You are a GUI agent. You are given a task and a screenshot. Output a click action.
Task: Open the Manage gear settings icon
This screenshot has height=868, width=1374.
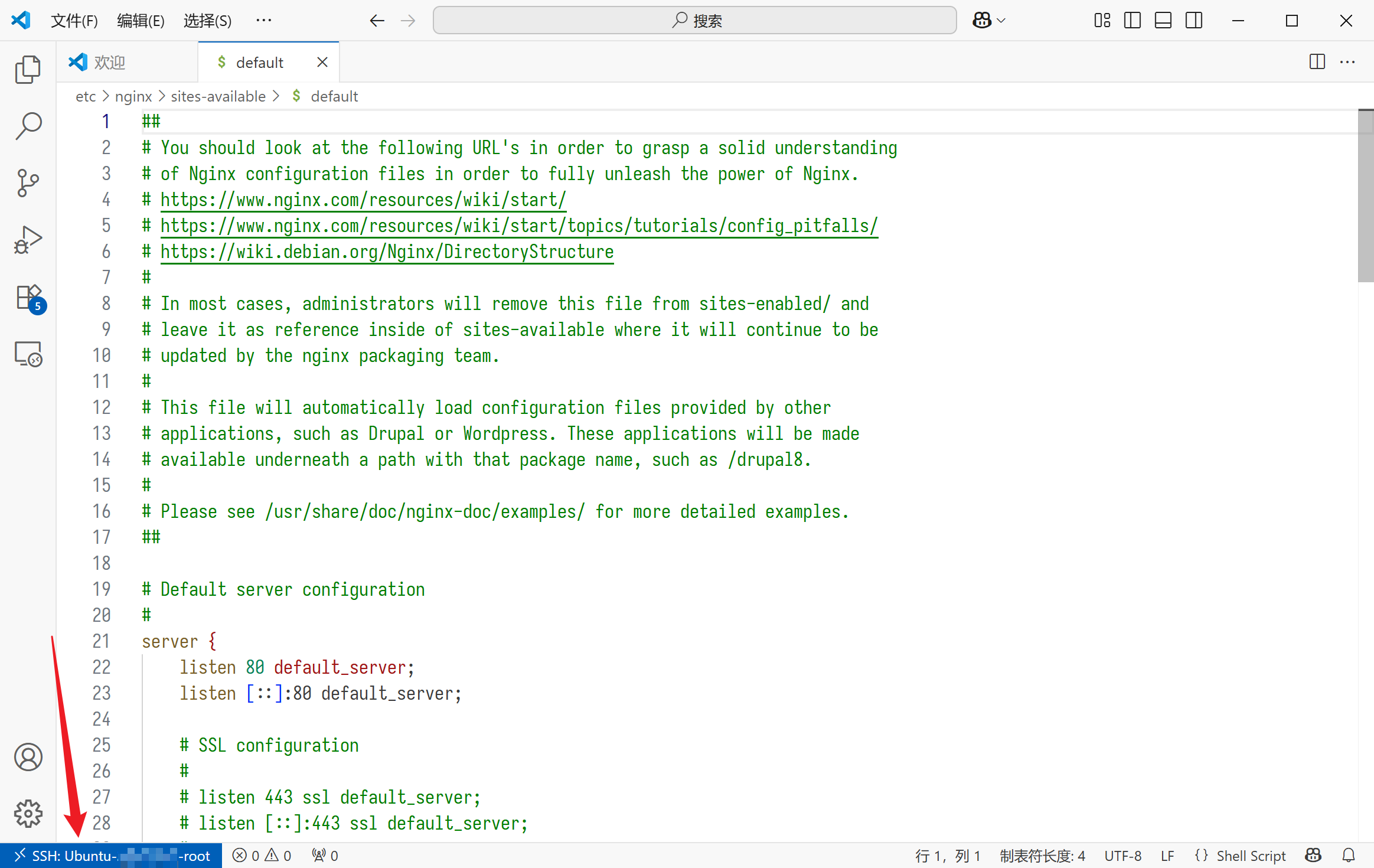(x=28, y=814)
